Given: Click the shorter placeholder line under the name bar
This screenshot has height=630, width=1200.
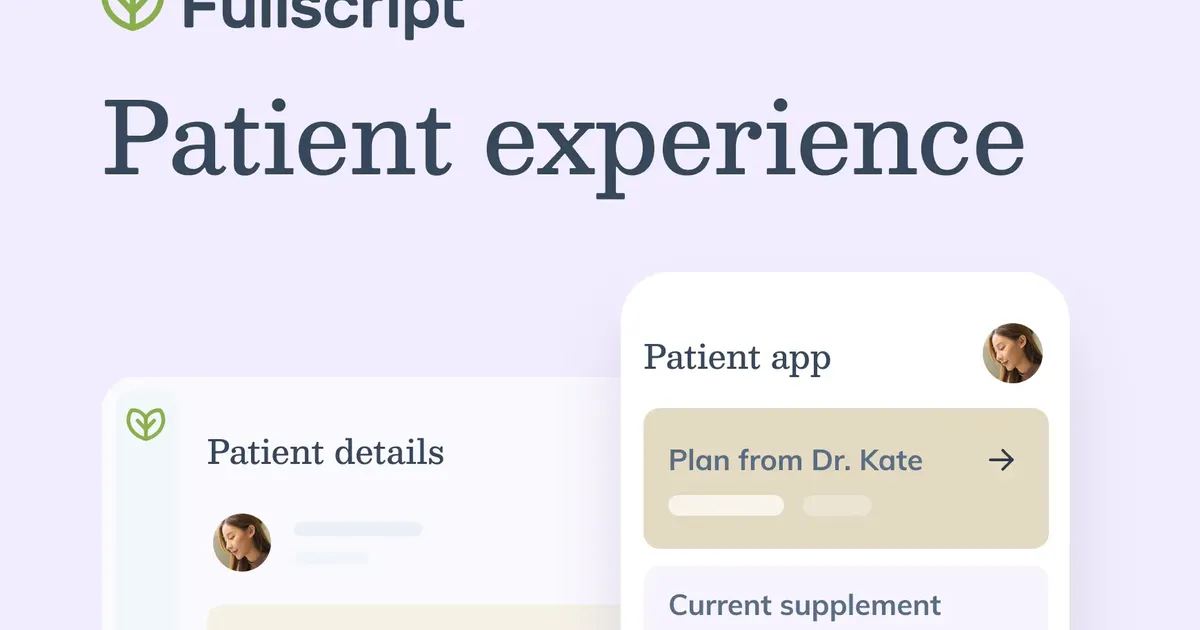Looking at the screenshot, I should (331, 557).
